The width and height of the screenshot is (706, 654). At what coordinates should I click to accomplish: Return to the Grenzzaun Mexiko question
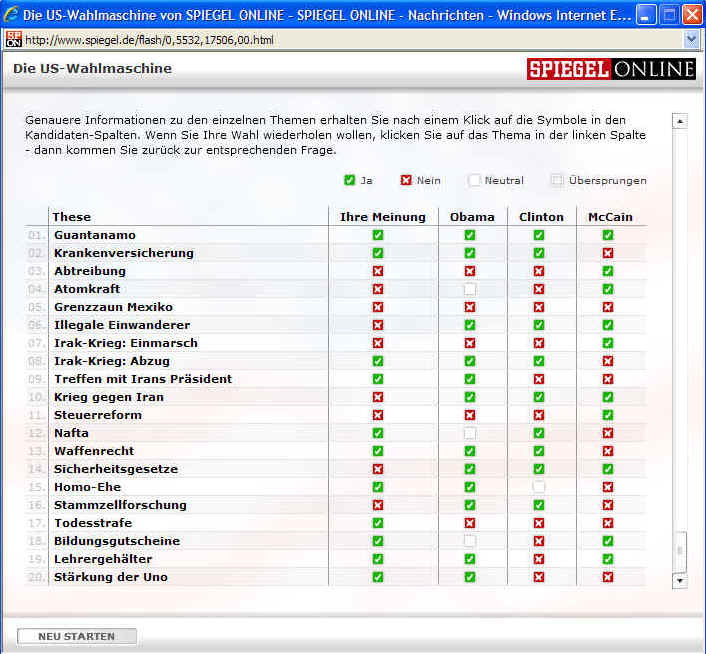(x=113, y=307)
